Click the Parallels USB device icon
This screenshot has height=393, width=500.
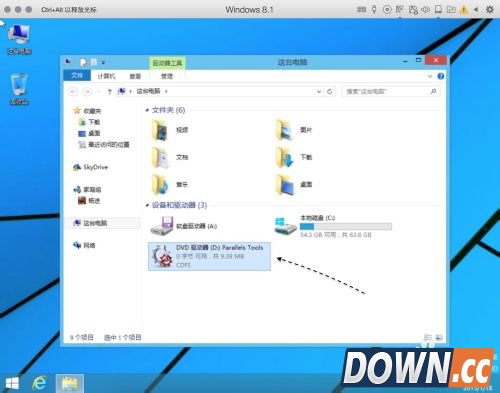(374, 10)
